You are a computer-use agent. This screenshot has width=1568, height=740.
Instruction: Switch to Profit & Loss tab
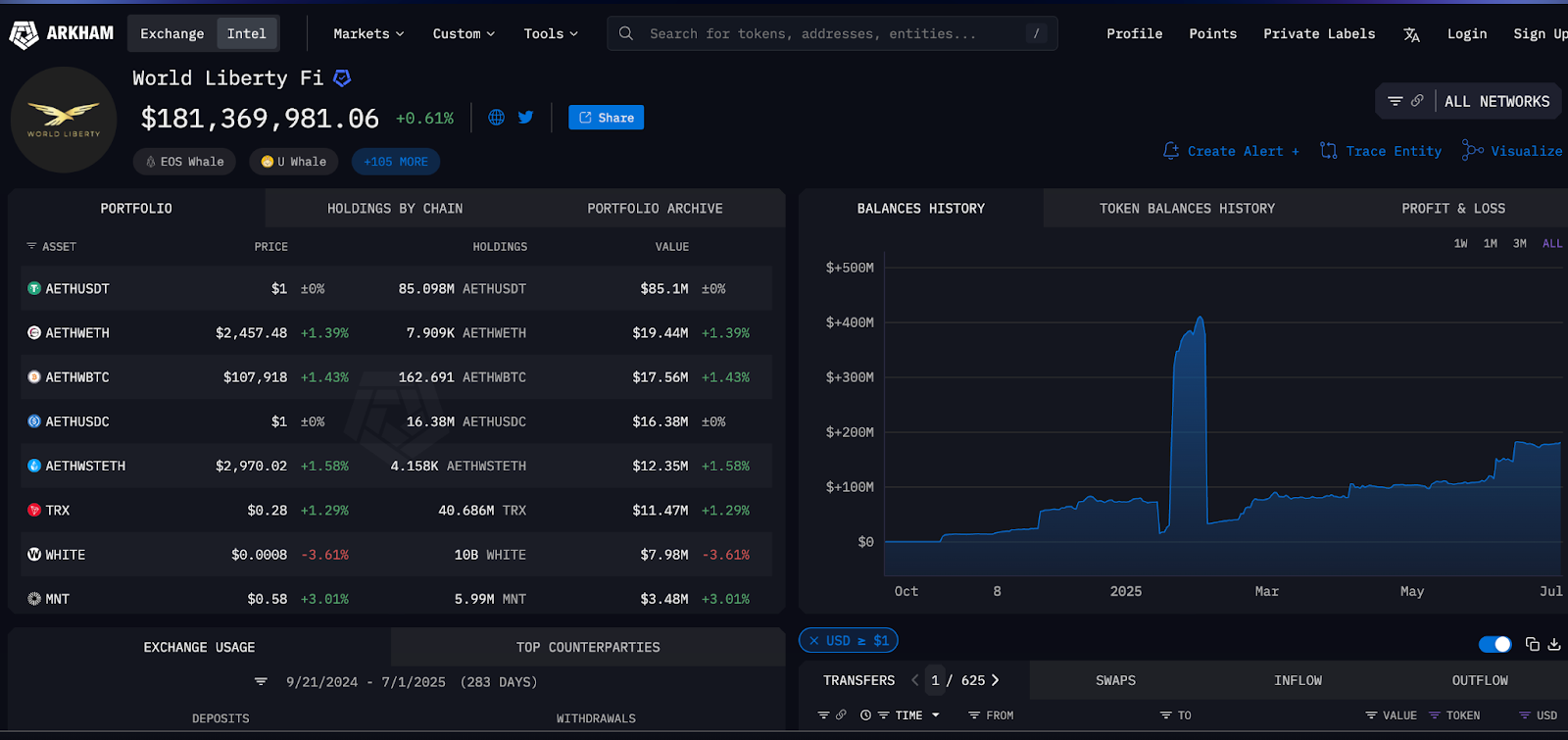[1453, 209]
